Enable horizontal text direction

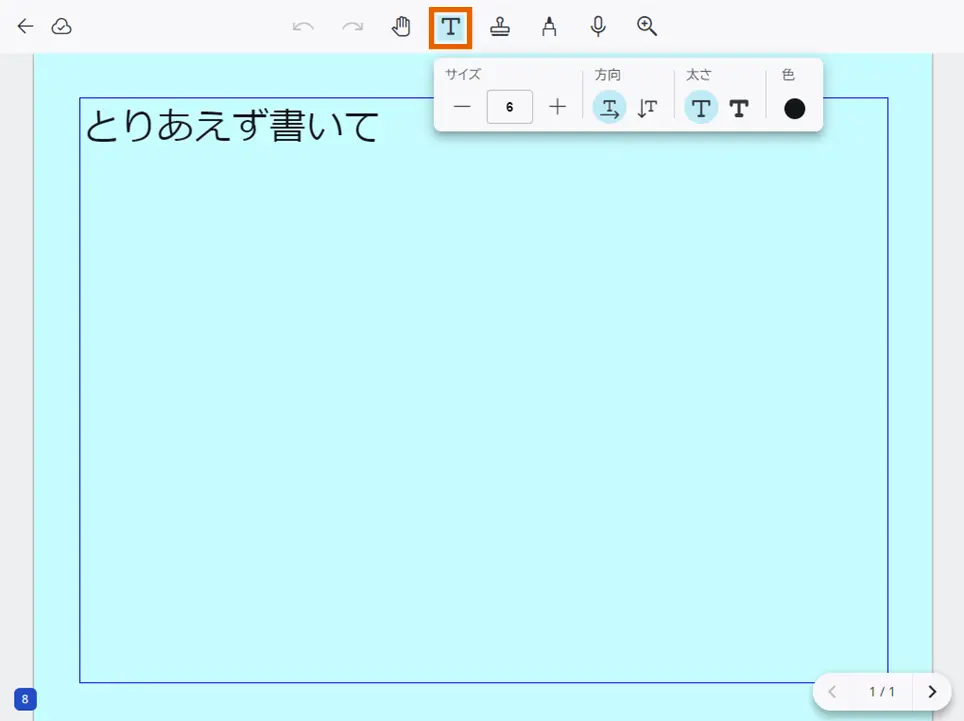click(609, 107)
